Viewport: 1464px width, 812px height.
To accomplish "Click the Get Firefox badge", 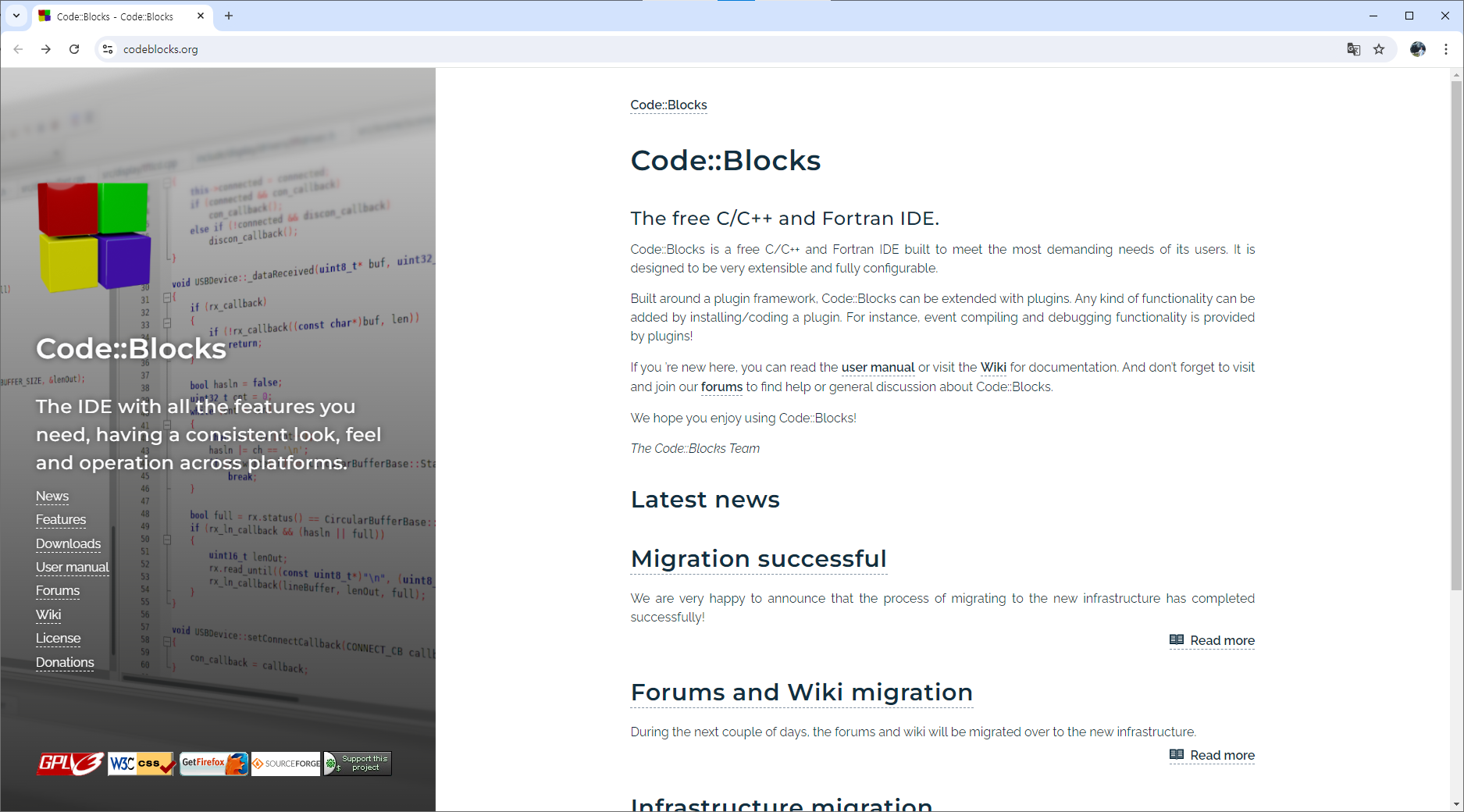I will tap(214, 764).
